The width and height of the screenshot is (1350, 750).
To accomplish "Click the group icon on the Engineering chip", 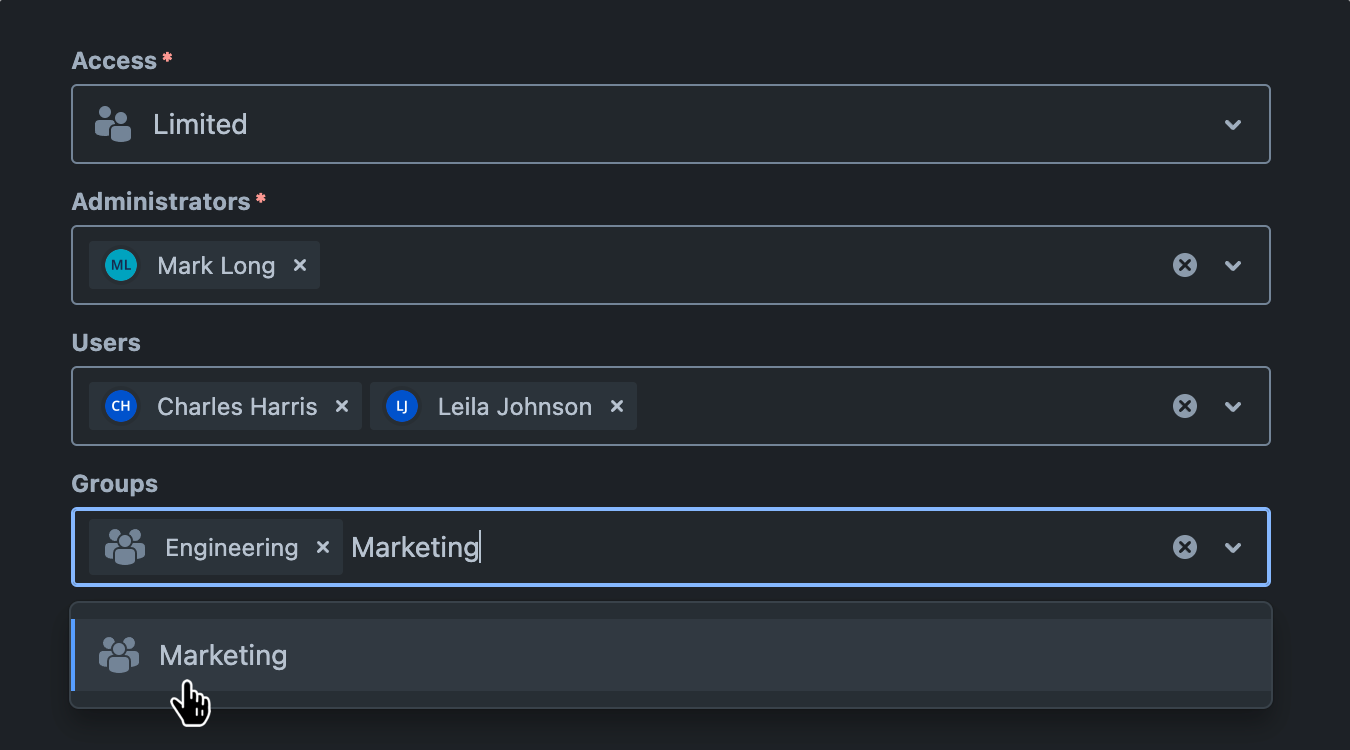I will (x=124, y=547).
